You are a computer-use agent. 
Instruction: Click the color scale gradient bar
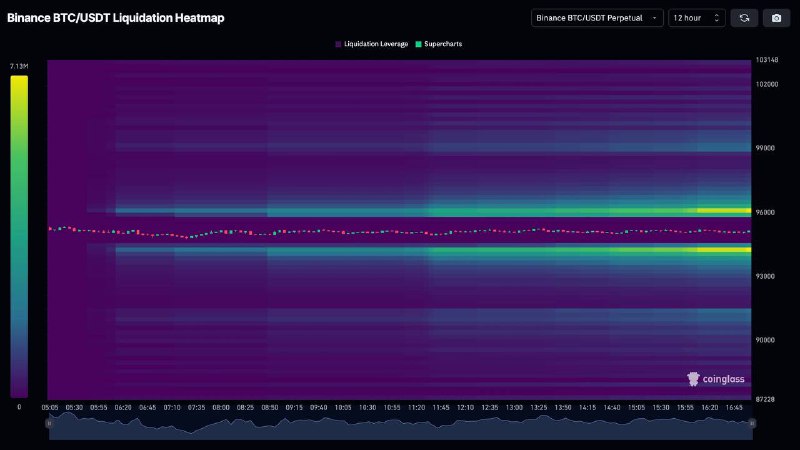click(19, 236)
